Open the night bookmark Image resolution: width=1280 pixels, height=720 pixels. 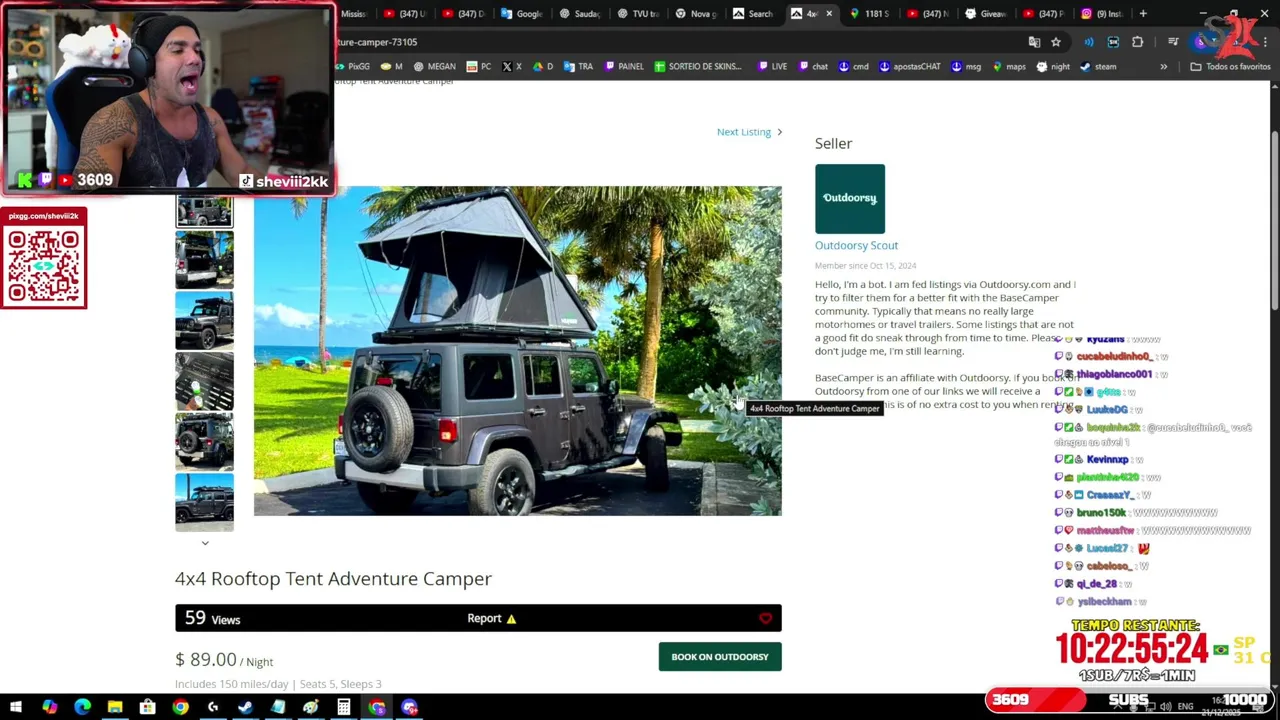[x=1053, y=67]
